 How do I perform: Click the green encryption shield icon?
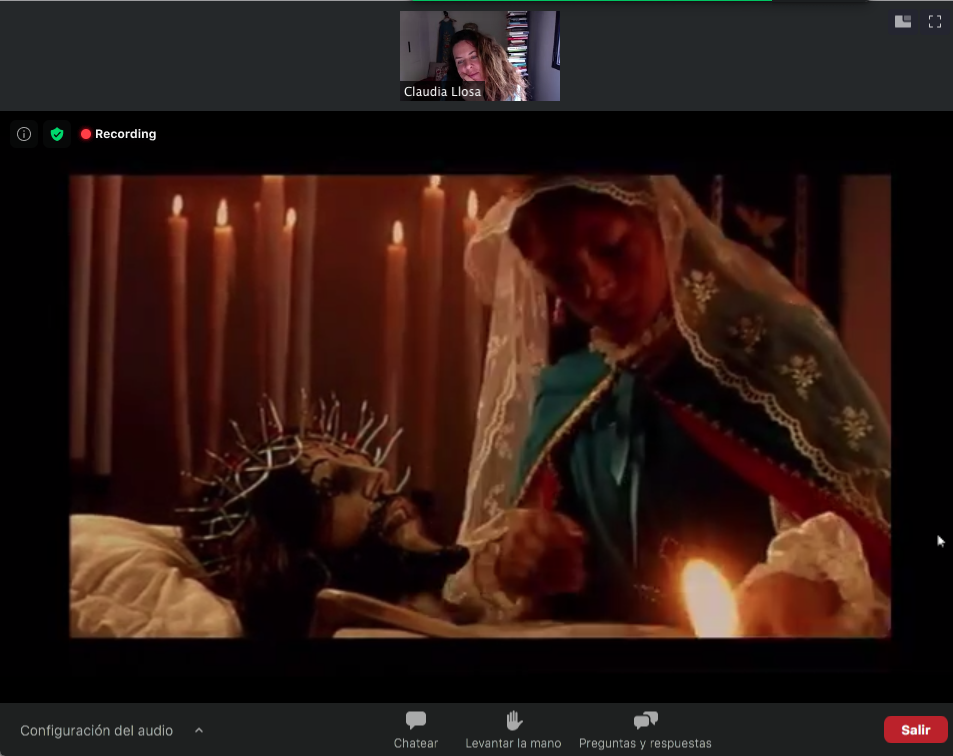pos(57,134)
